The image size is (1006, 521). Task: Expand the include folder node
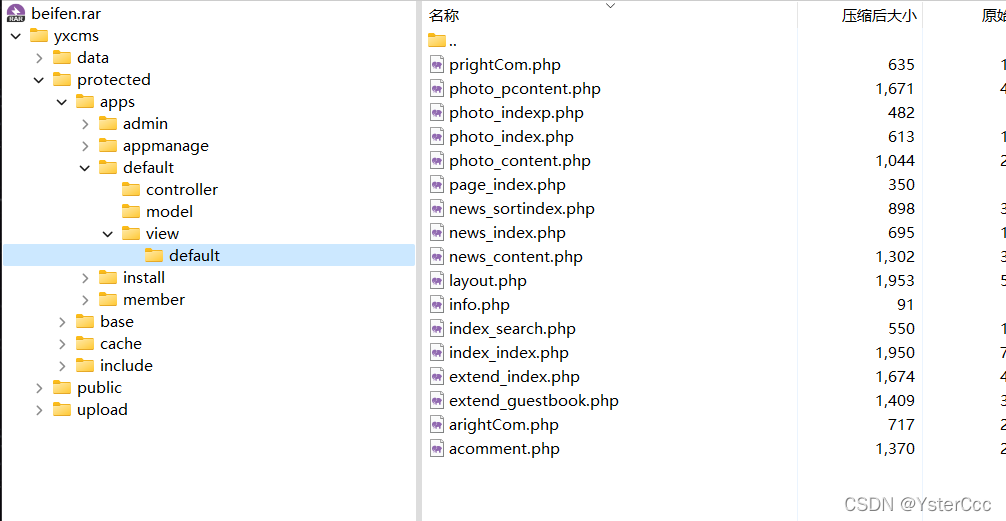tap(62, 366)
